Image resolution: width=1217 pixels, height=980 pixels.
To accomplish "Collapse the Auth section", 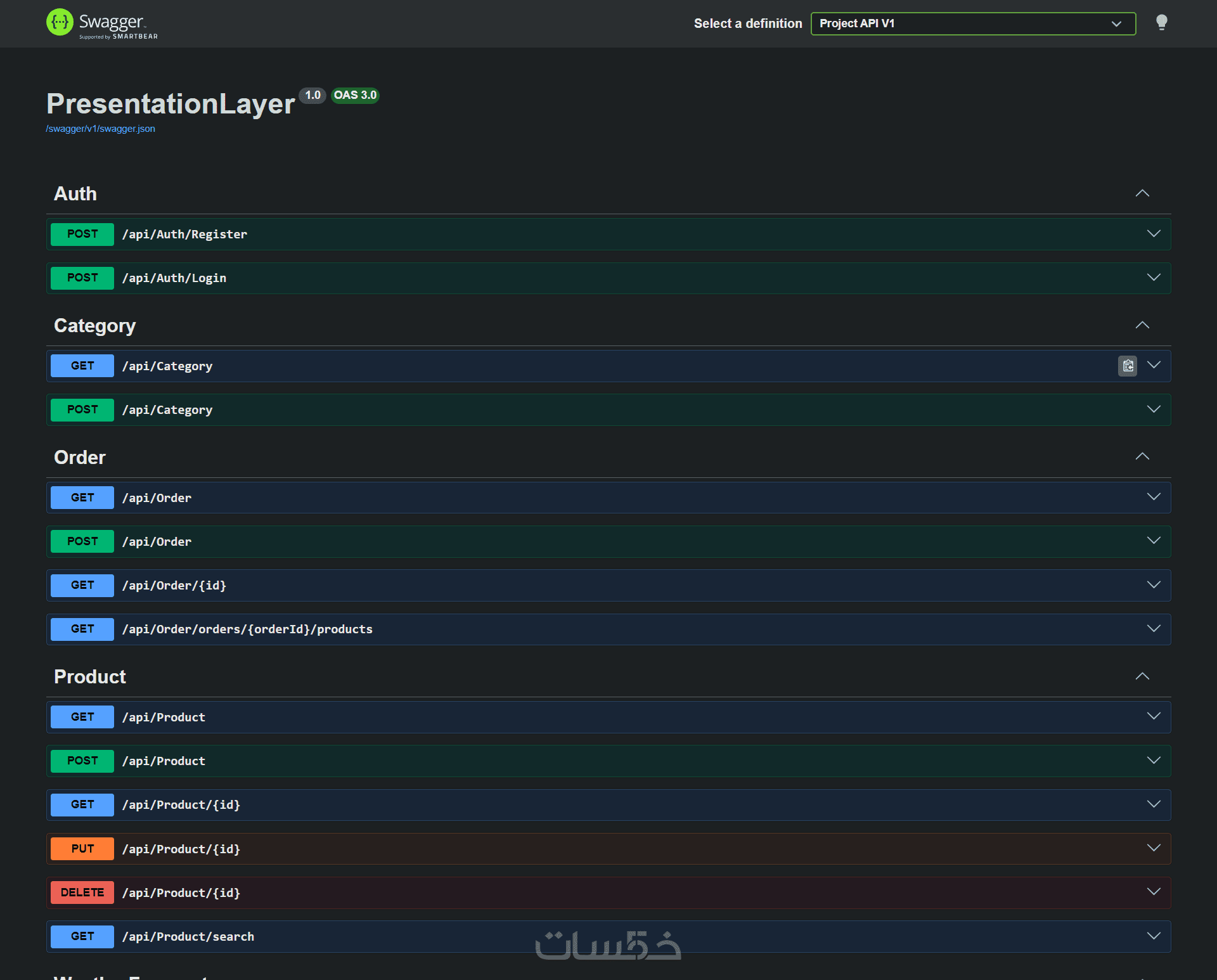I will pyautogui.click(x=1142, y=193).
